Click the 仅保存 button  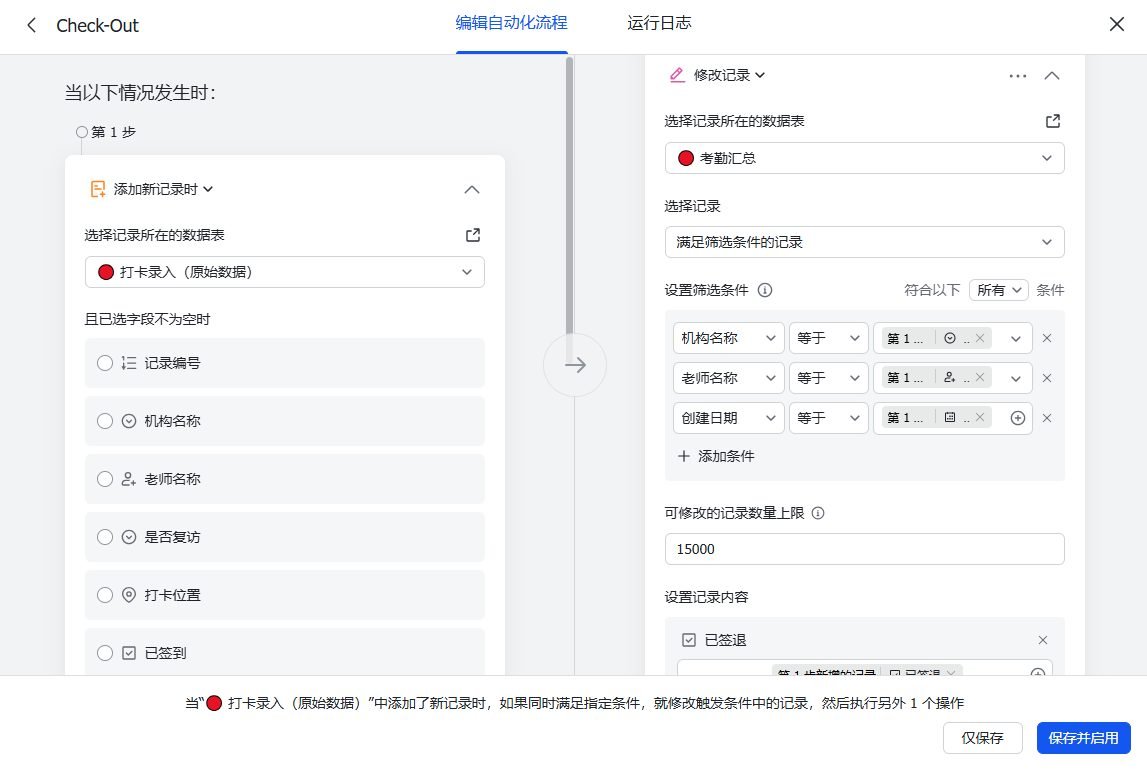point(982,738)
